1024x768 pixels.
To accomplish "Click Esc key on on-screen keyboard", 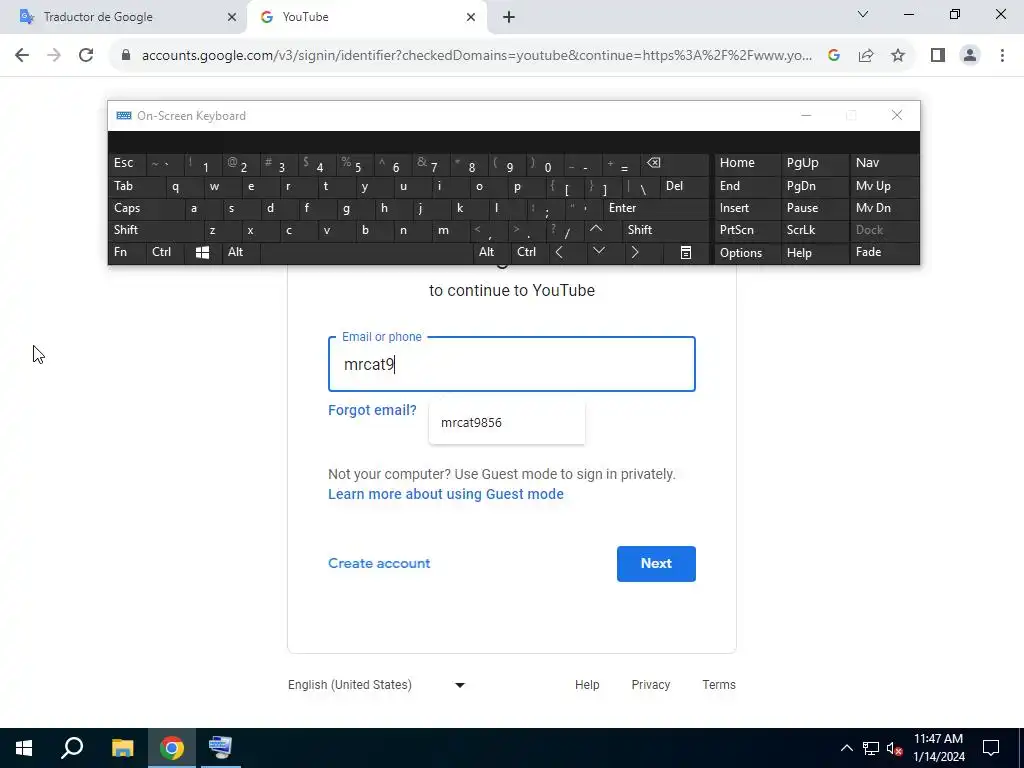I will [x=127, y=163].
